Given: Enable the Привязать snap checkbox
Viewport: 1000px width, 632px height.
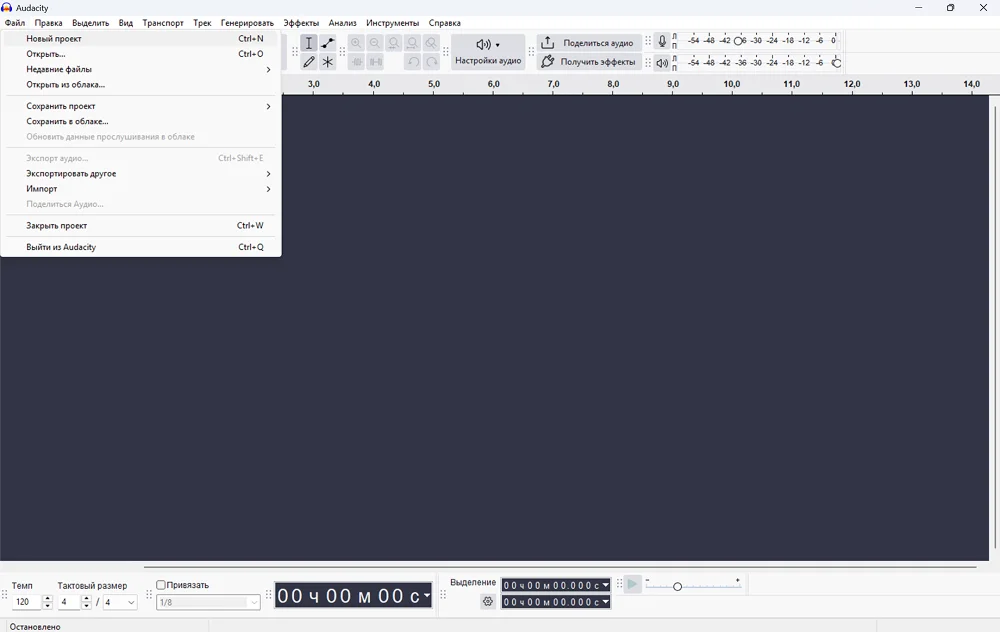Looking at the screenshot, I should coord(161,585).
